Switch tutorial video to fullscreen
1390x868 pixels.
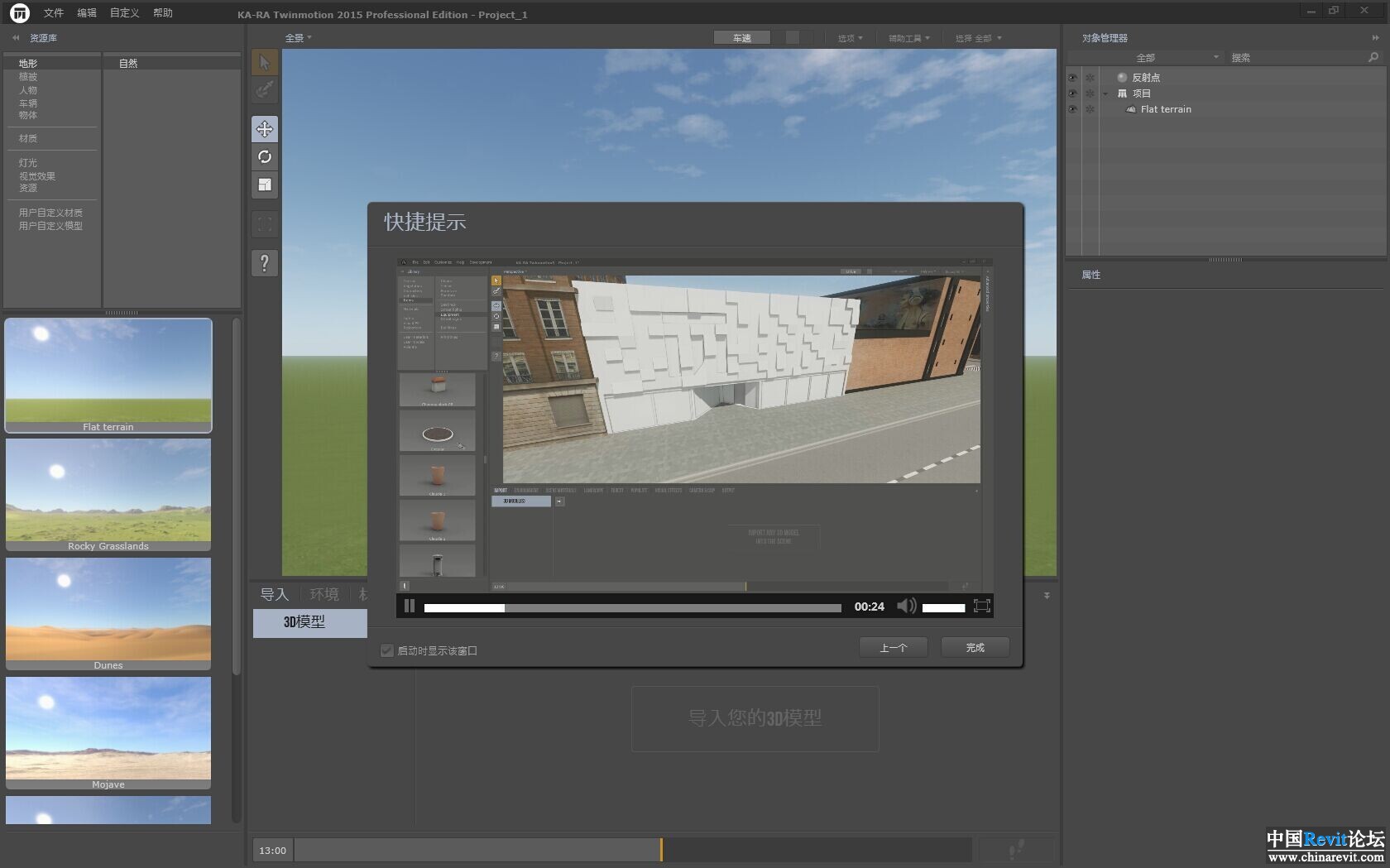[x=982, y=606]
